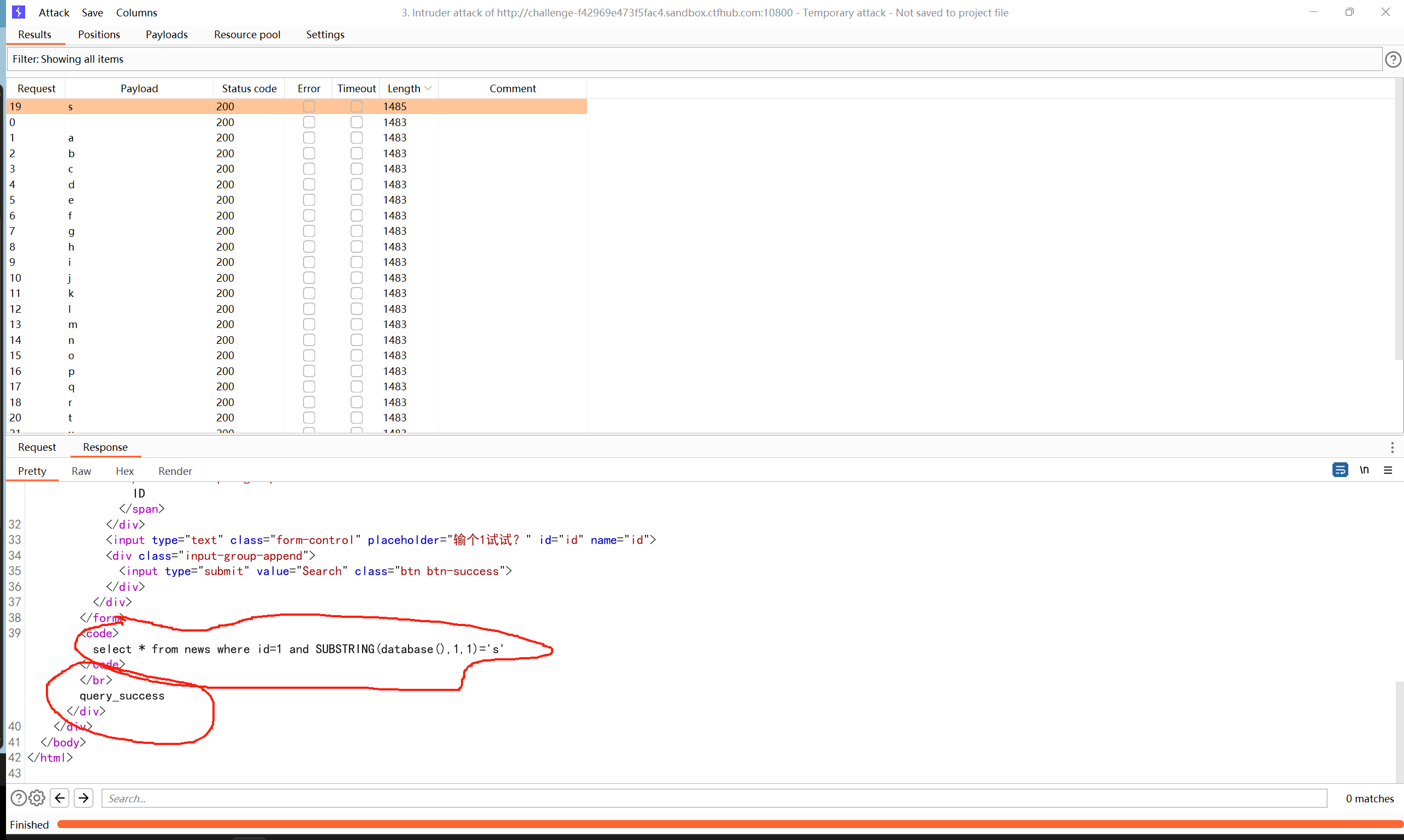Click the search help icon at bottom
The width and height of the screenshot is (1404, 840).
18,798
